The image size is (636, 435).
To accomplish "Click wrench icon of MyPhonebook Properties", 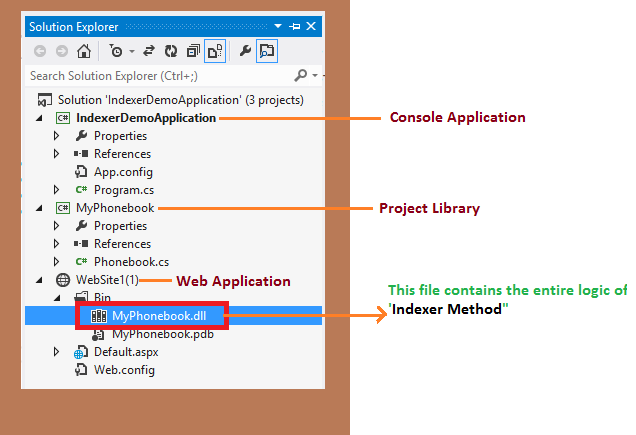I will pos(81,226).
